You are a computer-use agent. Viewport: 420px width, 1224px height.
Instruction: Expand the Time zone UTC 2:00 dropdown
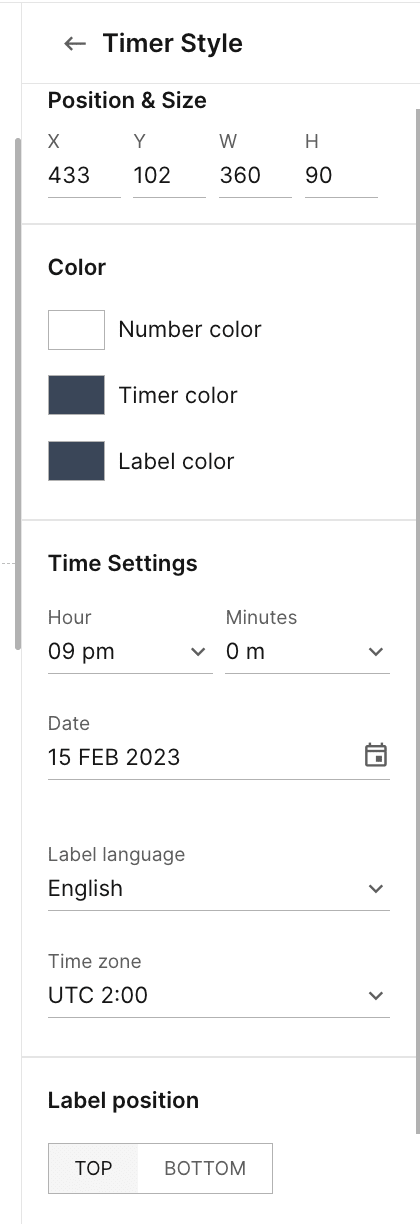[219, 995]
